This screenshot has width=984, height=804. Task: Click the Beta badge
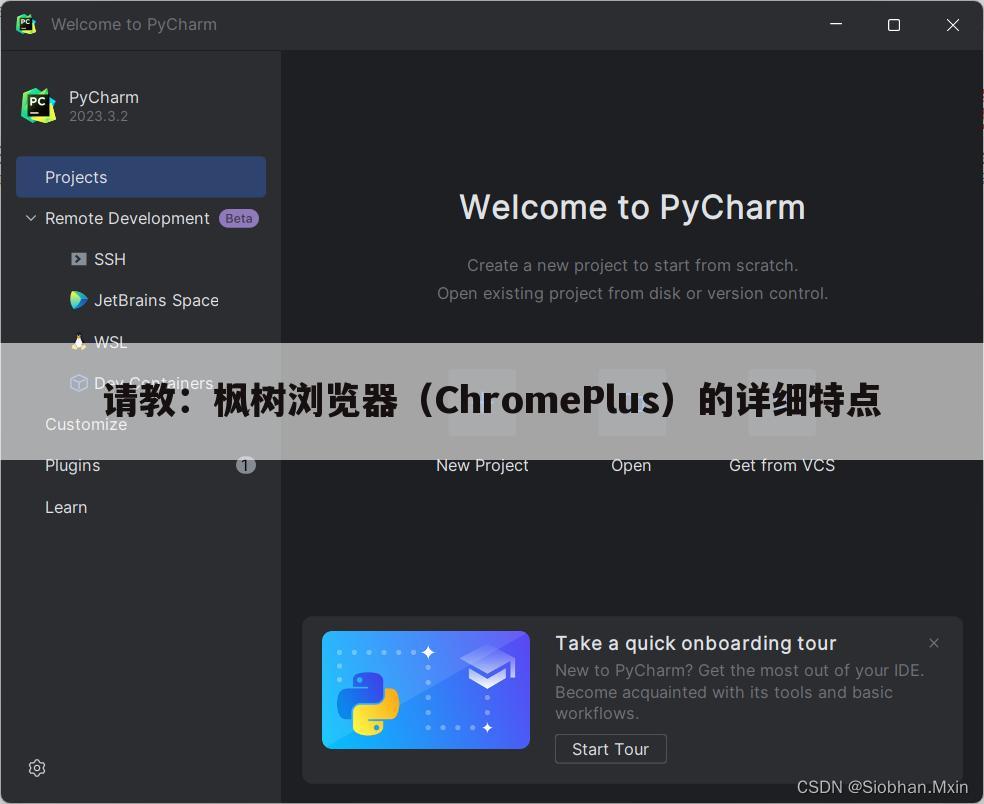(238, 218)
